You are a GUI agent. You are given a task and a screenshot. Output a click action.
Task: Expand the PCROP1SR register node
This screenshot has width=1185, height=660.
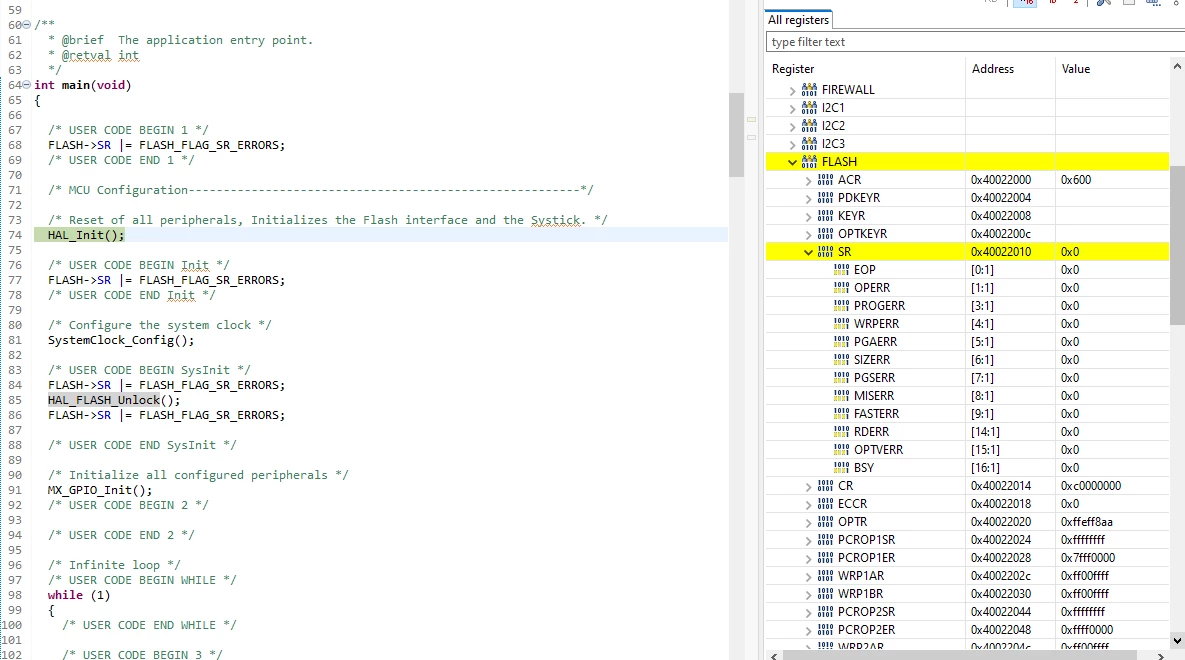(x=808, y=541)
